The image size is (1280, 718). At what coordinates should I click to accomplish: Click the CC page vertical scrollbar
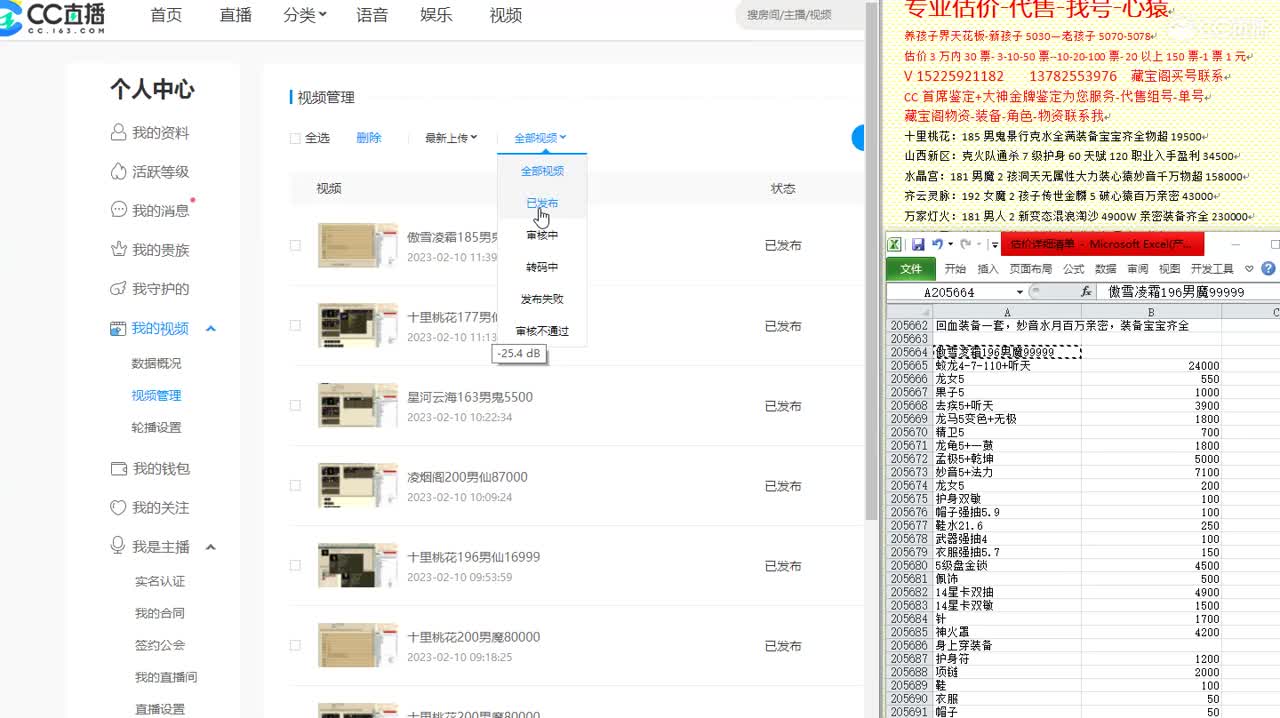coord(871,260)
